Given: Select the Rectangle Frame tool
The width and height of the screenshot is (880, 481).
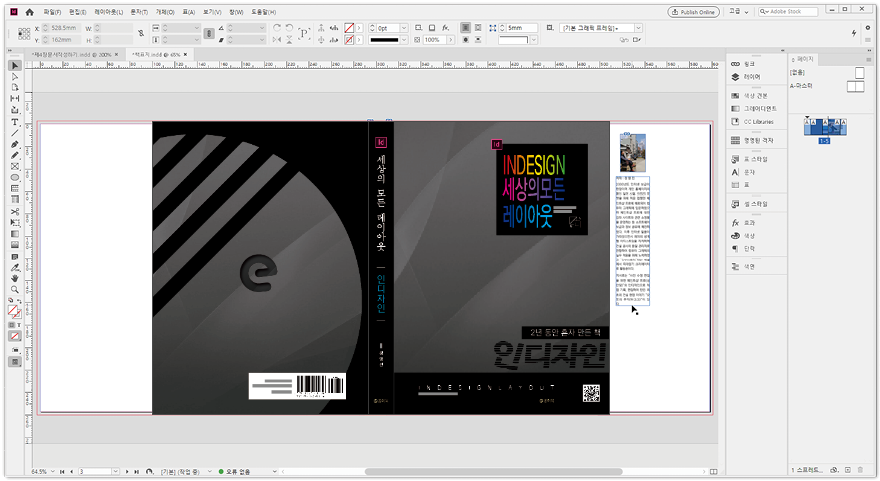Looking at the screenshot, I should (15, 167).
